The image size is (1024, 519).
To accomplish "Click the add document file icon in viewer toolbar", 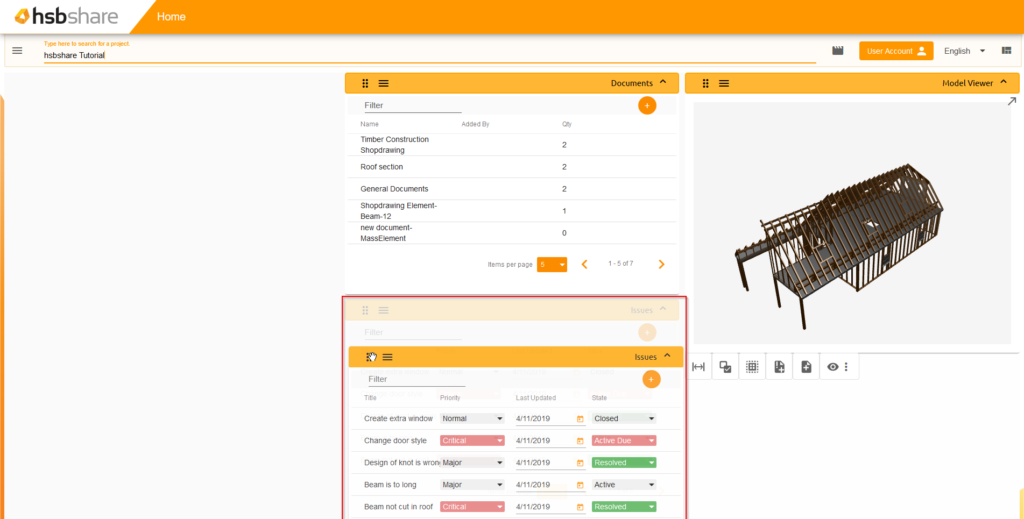I will pos(806,367).
